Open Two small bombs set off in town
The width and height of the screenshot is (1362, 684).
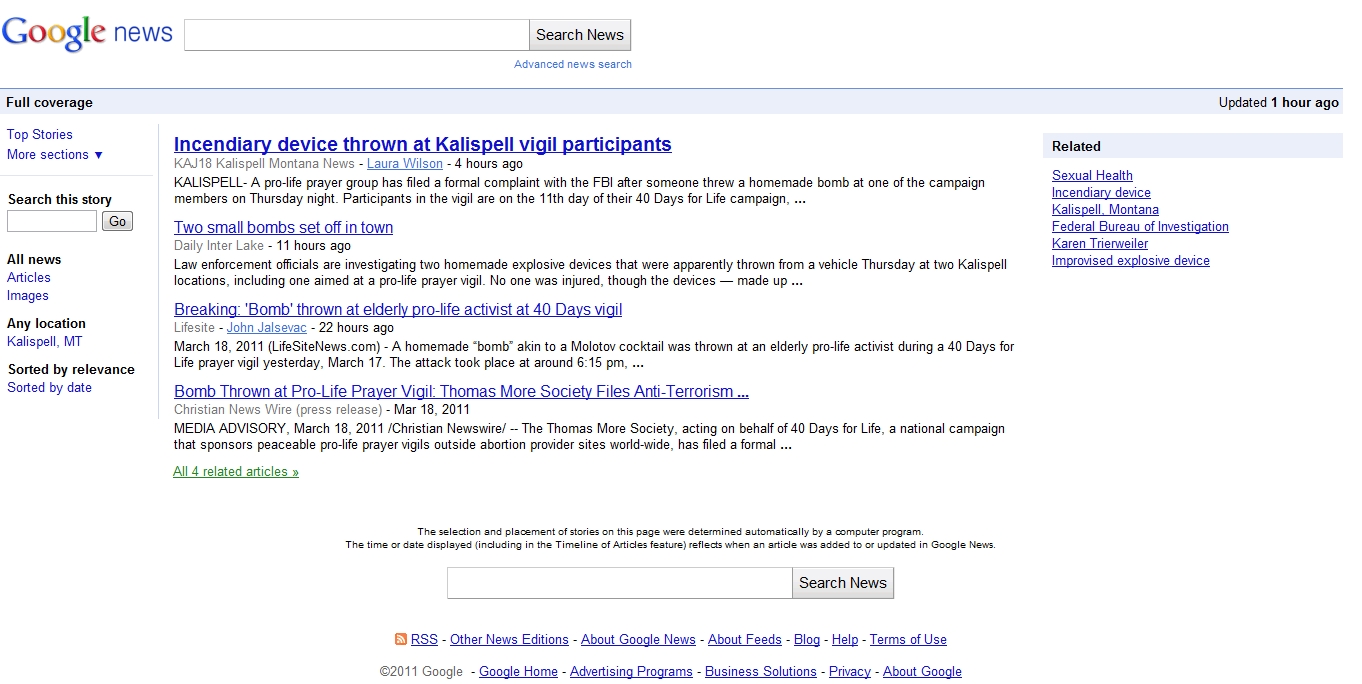pos(284,227)
